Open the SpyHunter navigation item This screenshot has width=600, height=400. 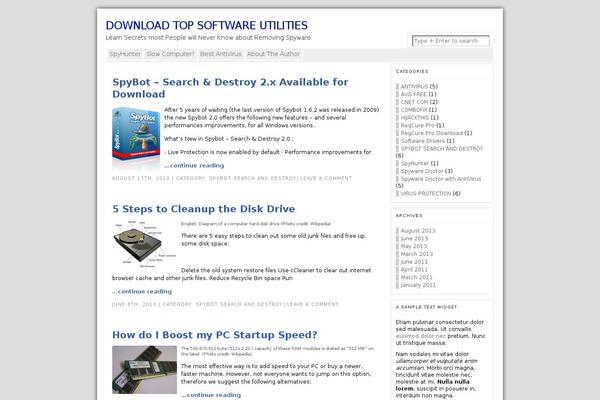[125, 54]
